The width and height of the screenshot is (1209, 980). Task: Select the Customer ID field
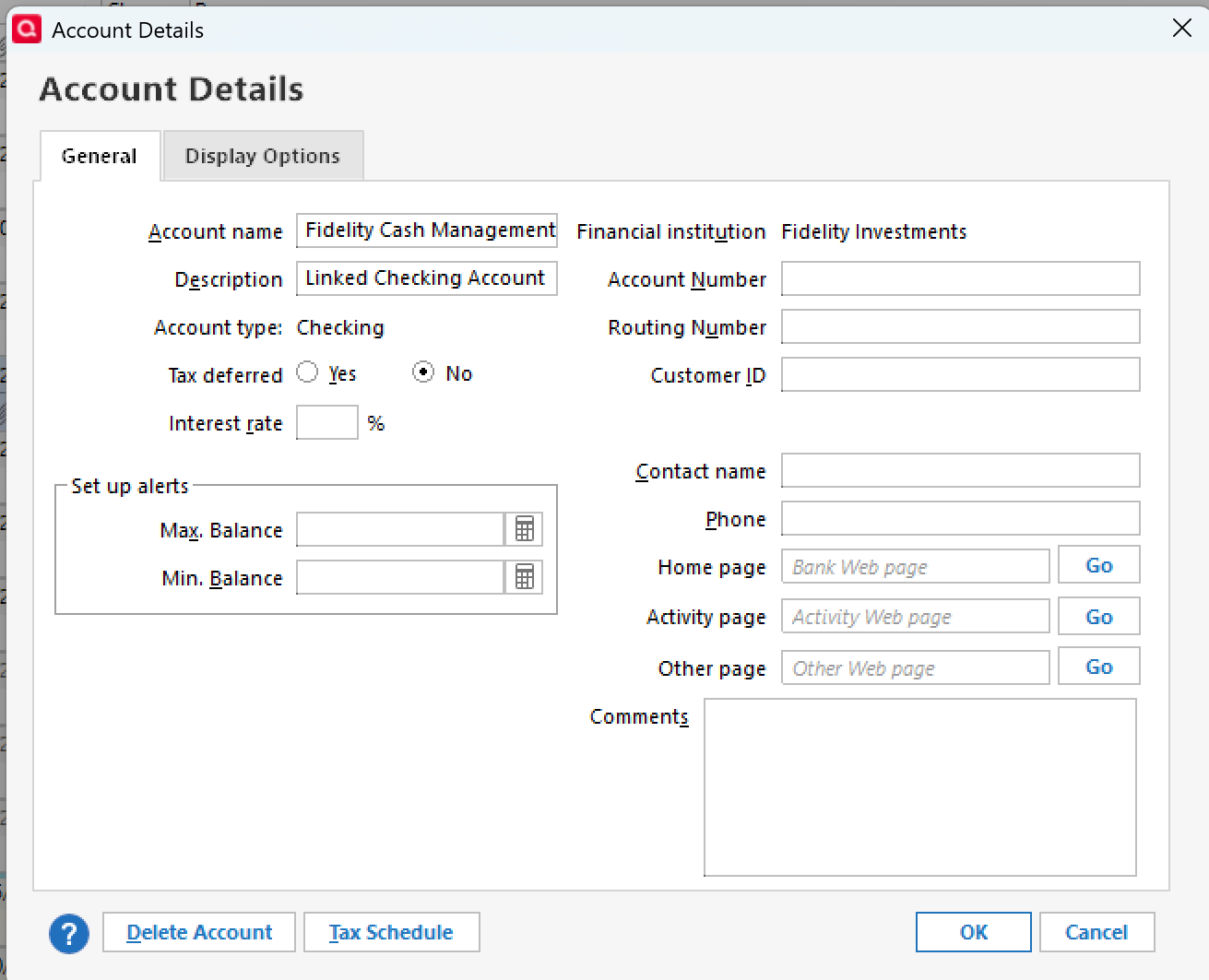pyautogui.click(x=961, y=374)
